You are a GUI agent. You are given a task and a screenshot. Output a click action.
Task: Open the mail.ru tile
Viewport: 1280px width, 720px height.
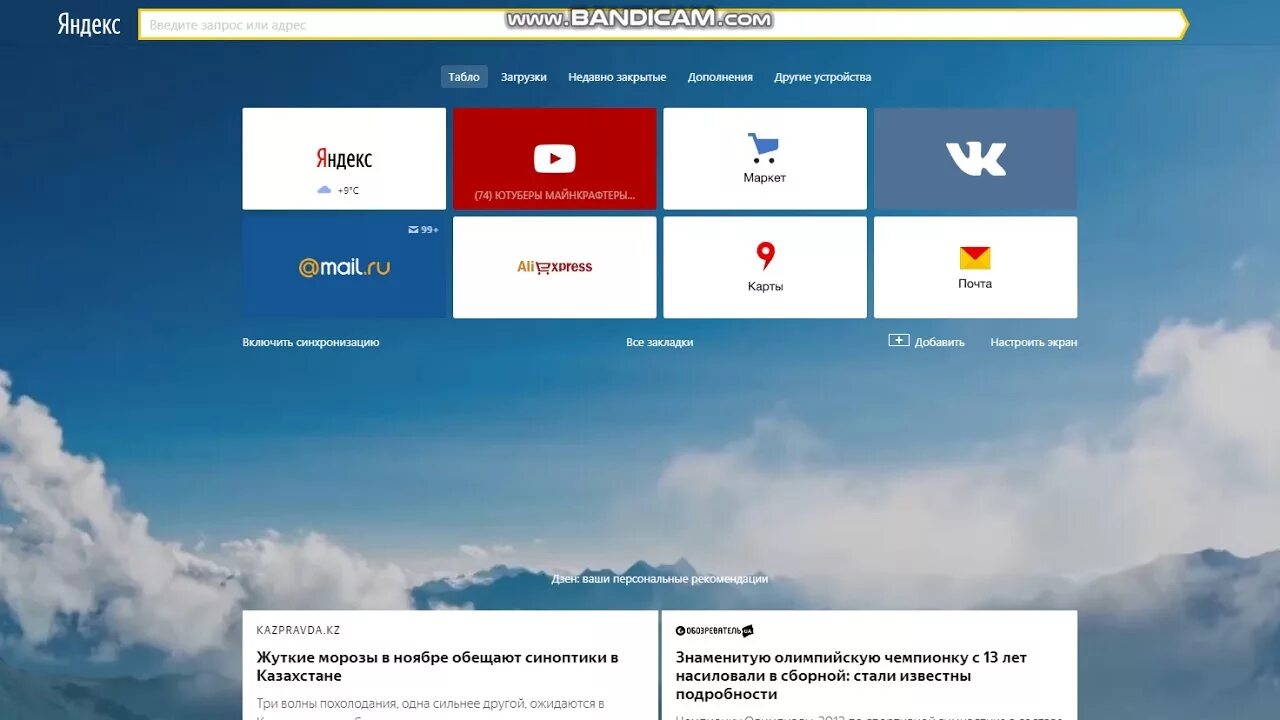(344, 268)
